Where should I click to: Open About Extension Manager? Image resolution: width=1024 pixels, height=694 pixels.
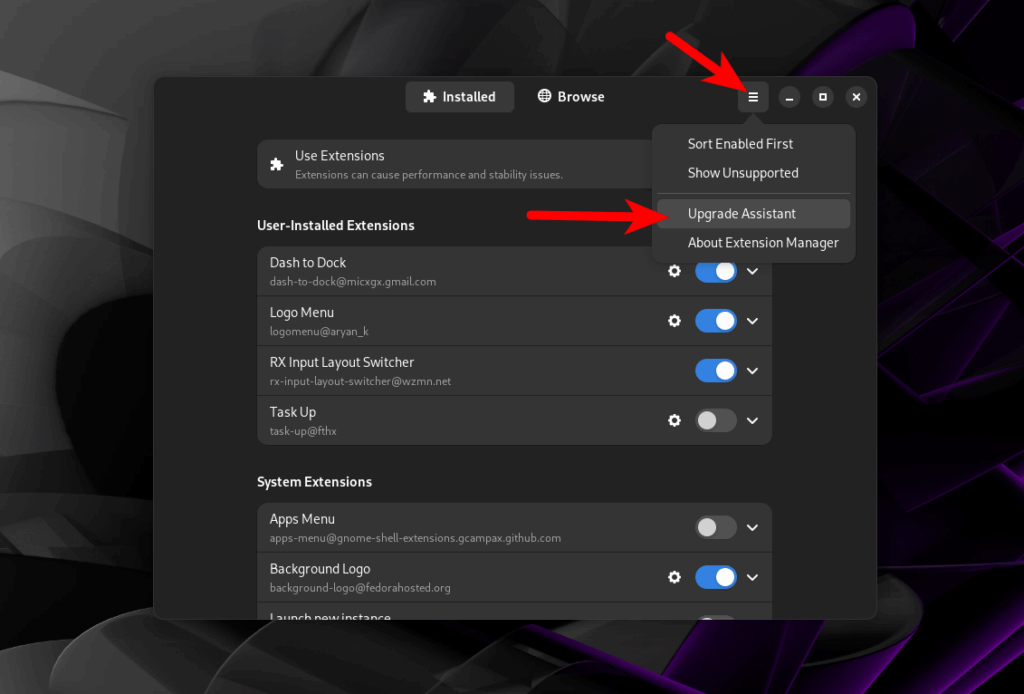coord(763,243)
